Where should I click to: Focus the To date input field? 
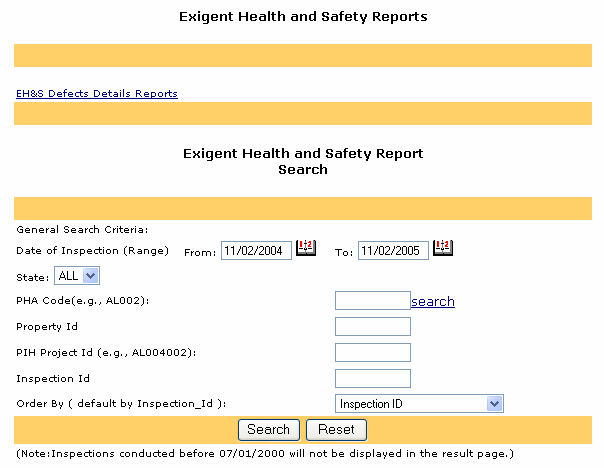coord(393,250)
